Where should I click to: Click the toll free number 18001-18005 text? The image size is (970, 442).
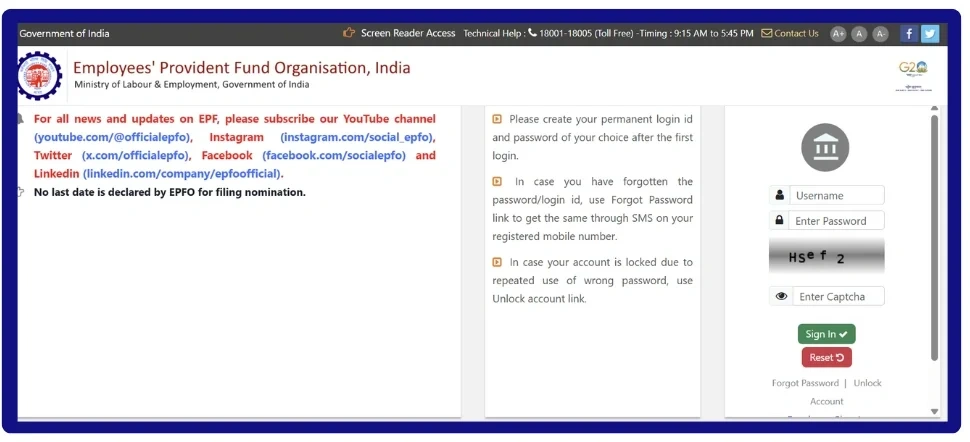click(x=565, y=33)
